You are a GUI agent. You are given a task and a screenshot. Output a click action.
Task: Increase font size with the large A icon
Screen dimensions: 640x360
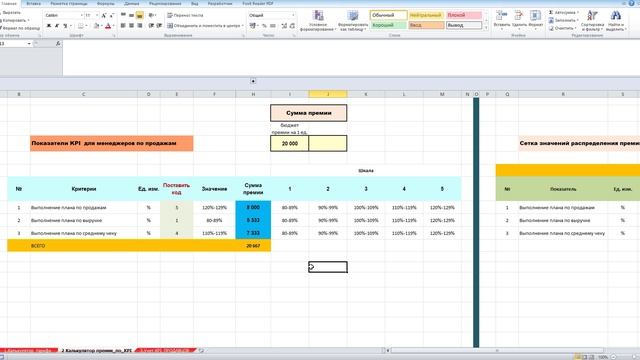click(104, 15)
